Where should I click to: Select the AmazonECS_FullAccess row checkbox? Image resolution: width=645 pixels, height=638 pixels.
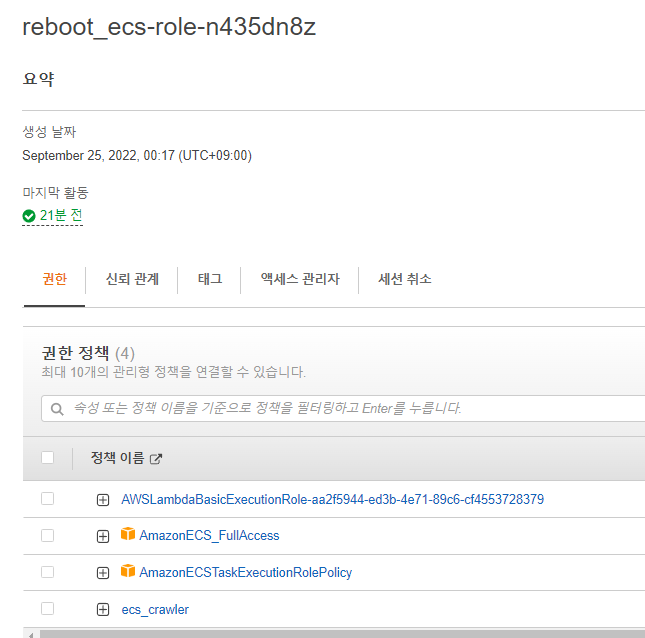[x=47, y=536]
